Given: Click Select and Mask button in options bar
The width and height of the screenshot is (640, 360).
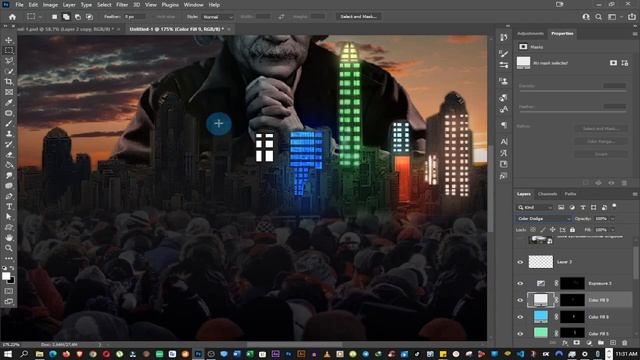Looking at the screenshot, I should 358,17.
